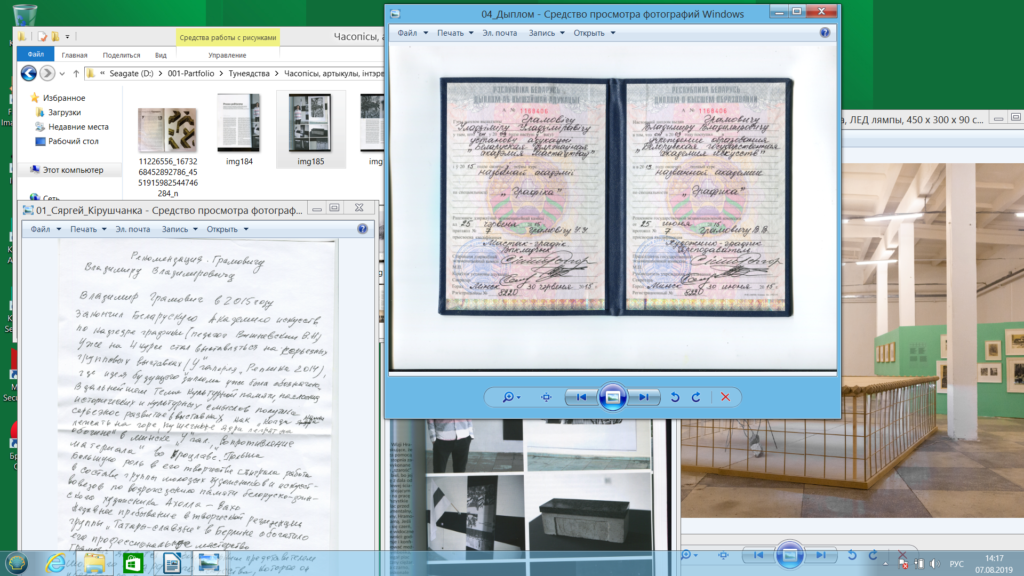Viewport: 1024px width, 576px height.
Task: Click the actual size icon in 04_Дыплом viewer
Action: [x=546, y=397]
